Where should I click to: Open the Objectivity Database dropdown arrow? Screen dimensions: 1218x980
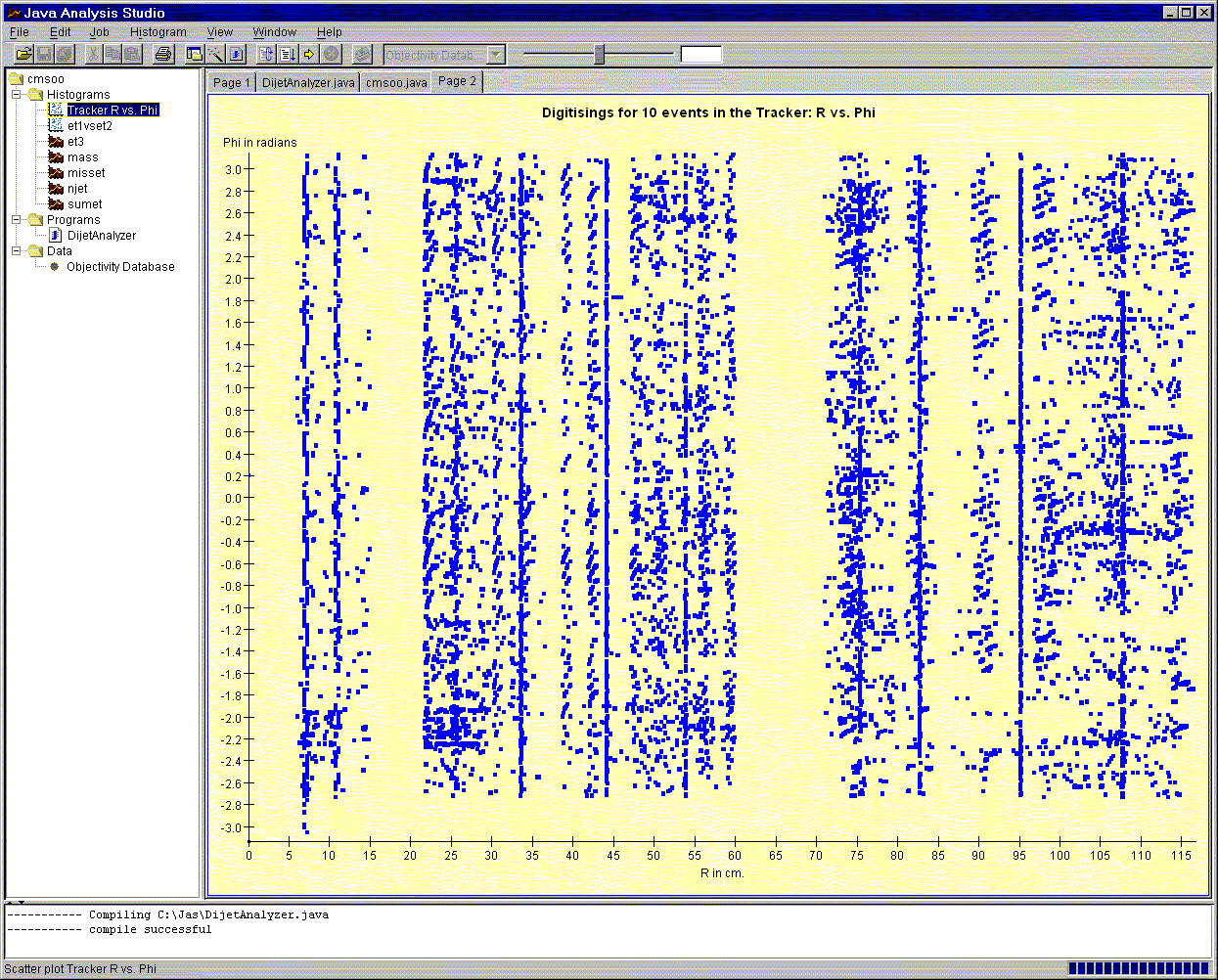pyautogui.click(x=496, y=55)
